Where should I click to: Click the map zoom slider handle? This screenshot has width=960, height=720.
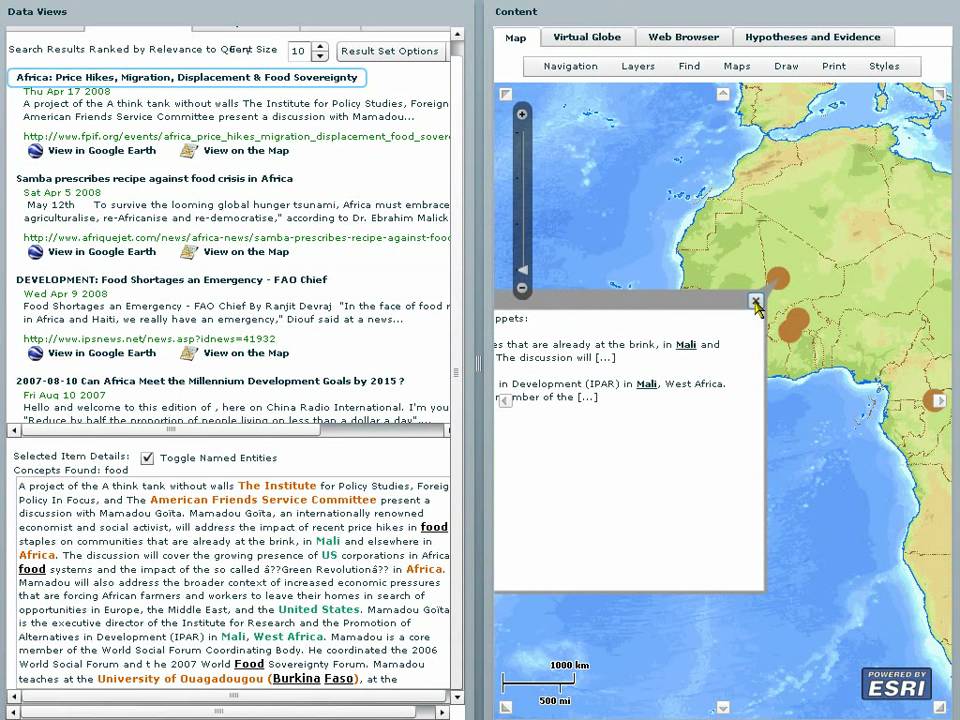pos(522,270)
